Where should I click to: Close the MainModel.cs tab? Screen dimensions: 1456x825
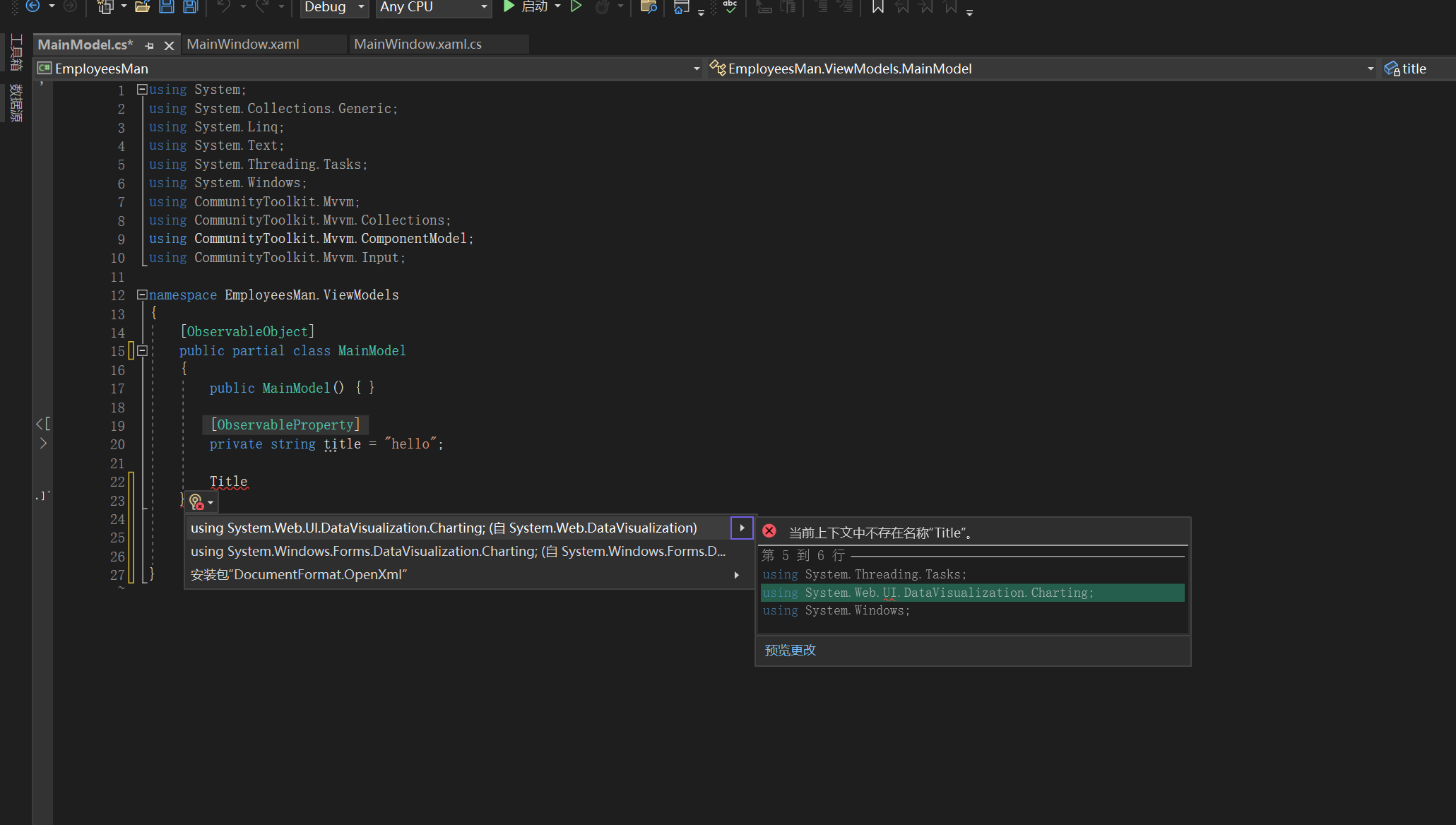coord(169,45)
